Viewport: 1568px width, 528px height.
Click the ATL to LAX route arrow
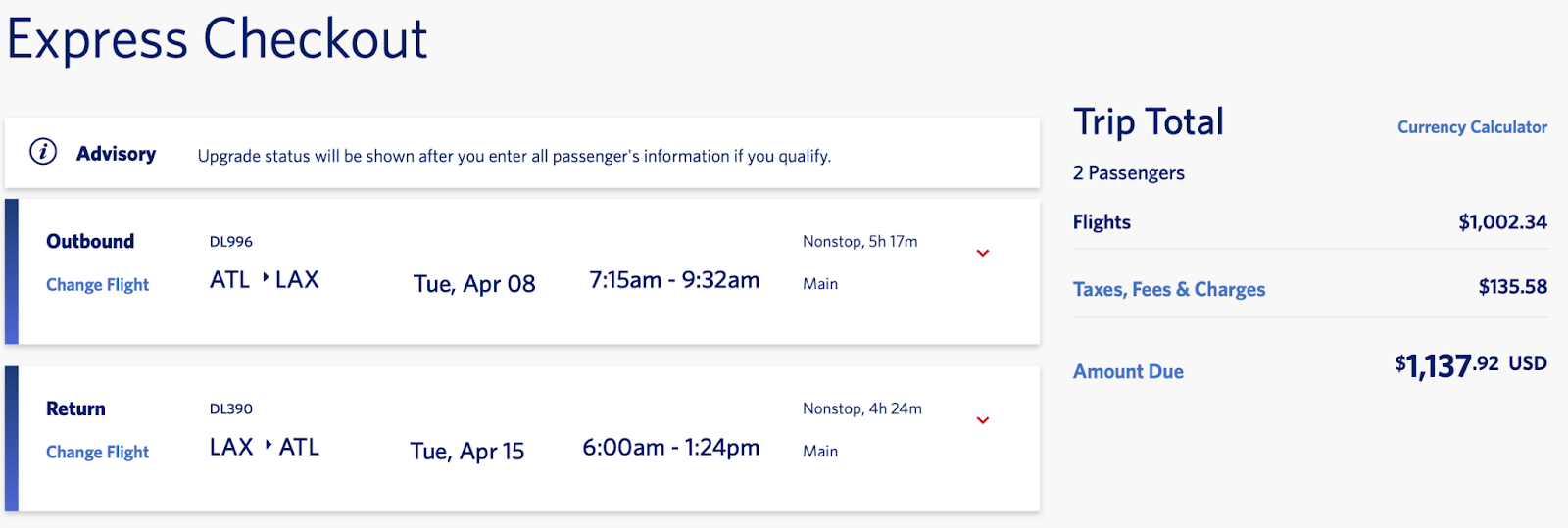266,278
